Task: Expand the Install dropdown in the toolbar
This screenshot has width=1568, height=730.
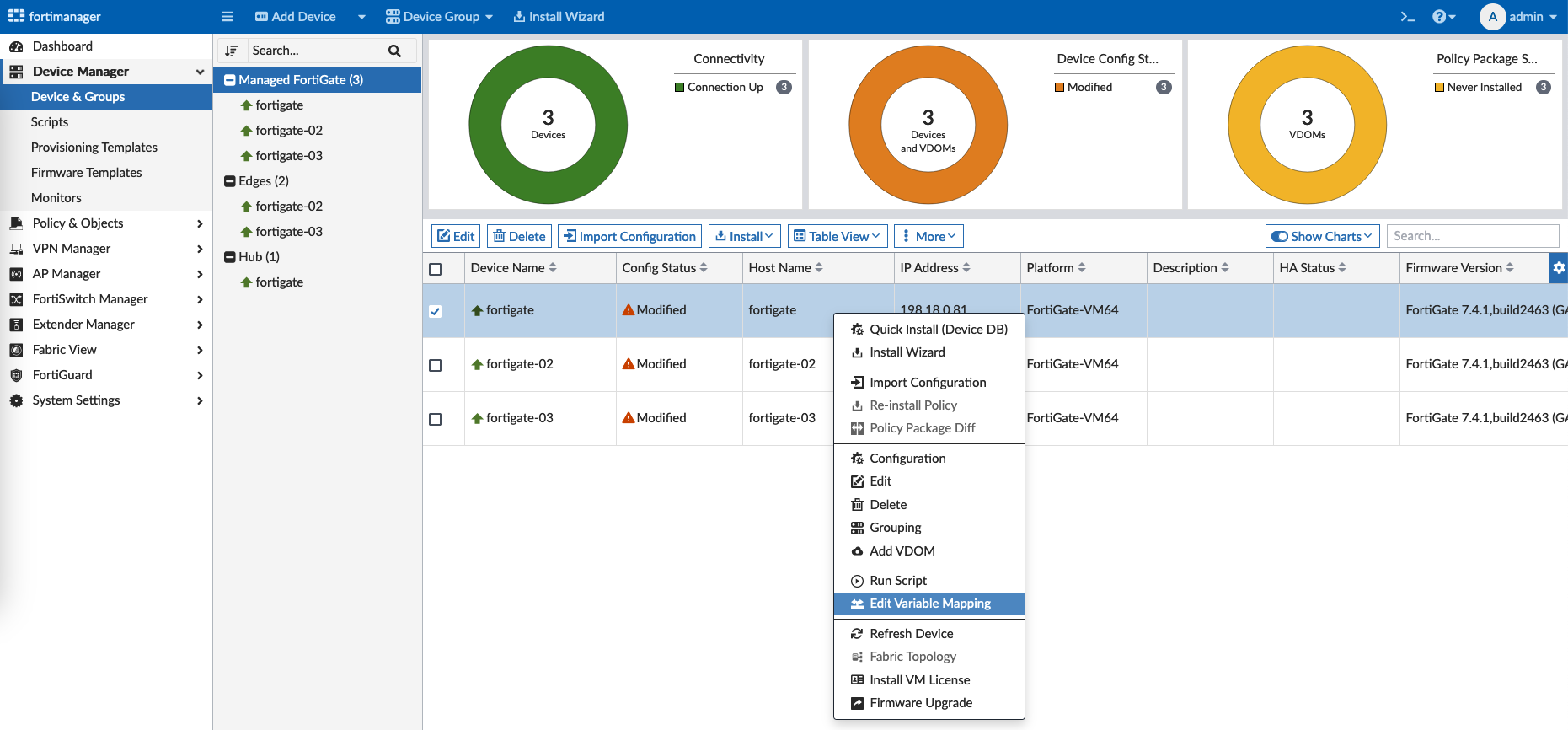Action: pos(744,236)
